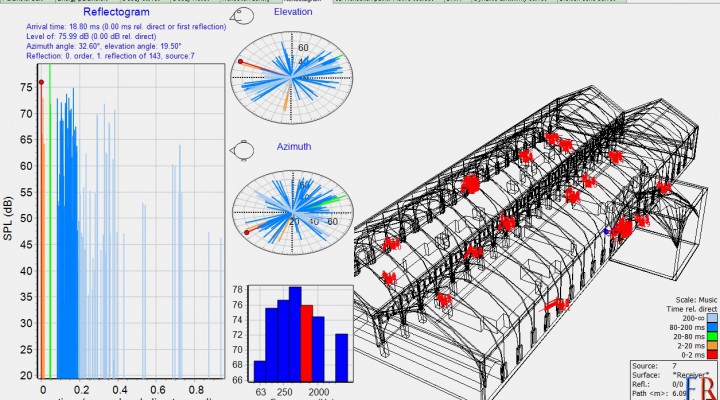Screen dimensions: 720x400
Task: Select the red direct-sound dot in the reflectogram
Action: point(41,82)
